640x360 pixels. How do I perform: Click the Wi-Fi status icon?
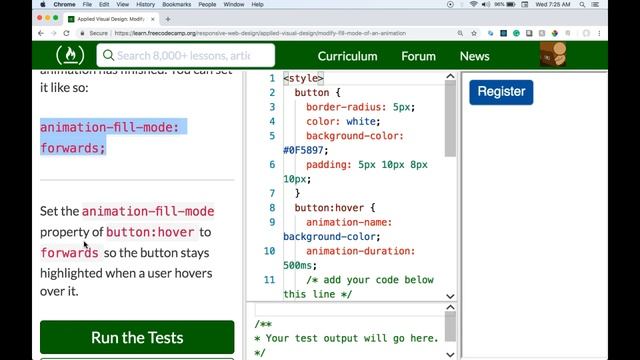473,4
